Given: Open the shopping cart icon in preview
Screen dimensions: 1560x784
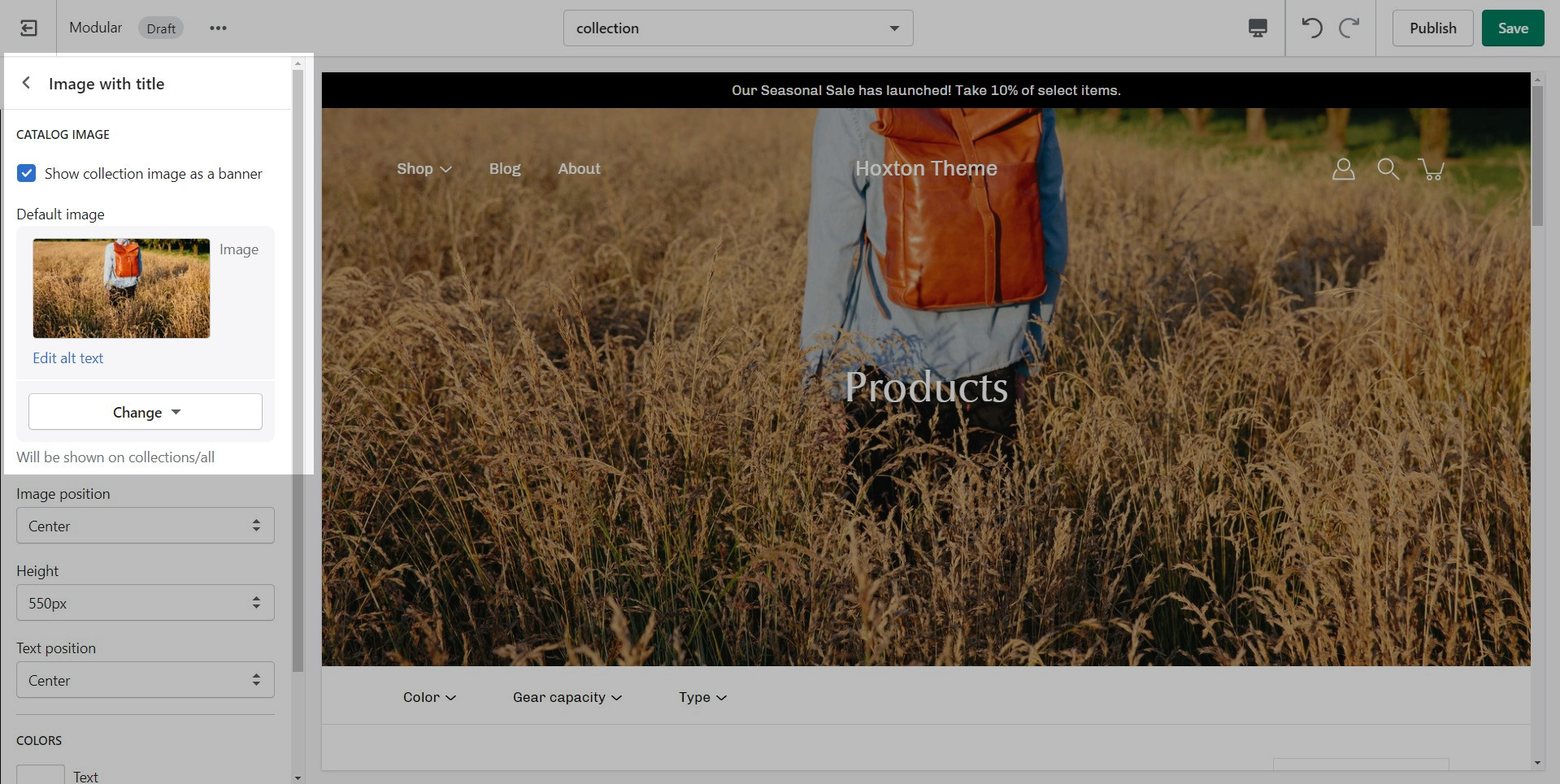Looking at the screenshot, I should [1431, 169].
